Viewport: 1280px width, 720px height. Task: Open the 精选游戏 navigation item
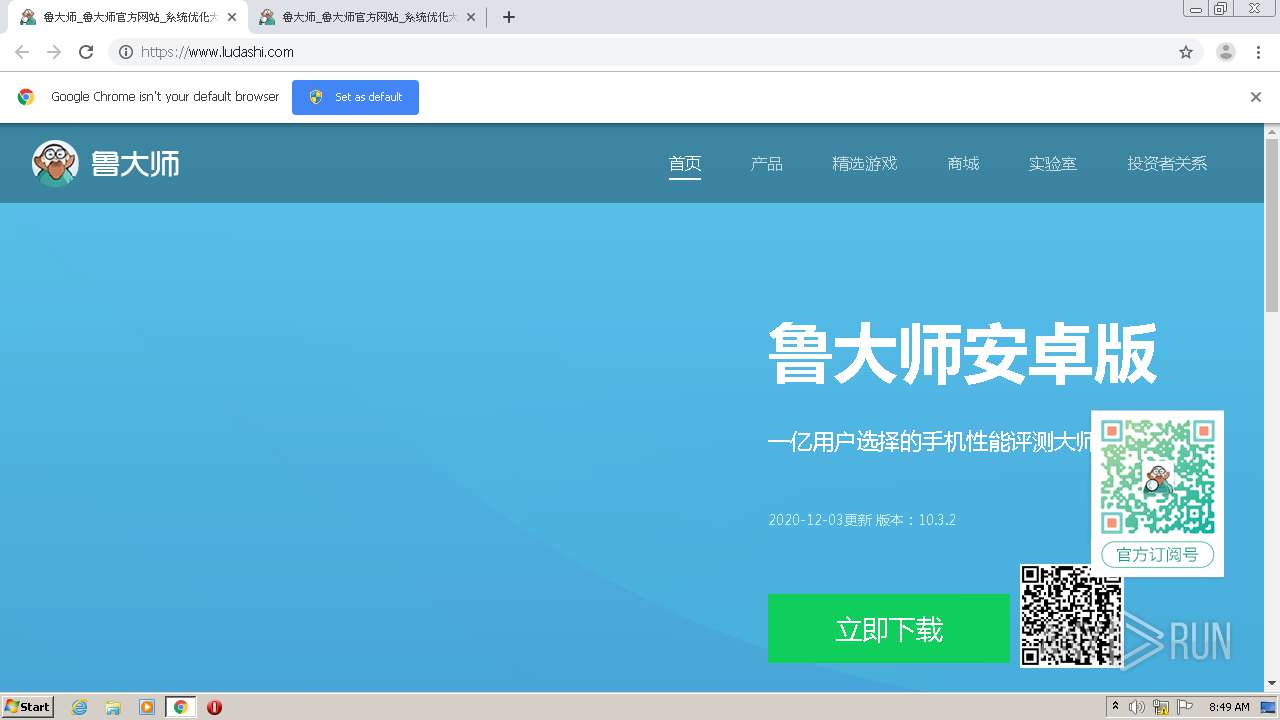[865, 164]
